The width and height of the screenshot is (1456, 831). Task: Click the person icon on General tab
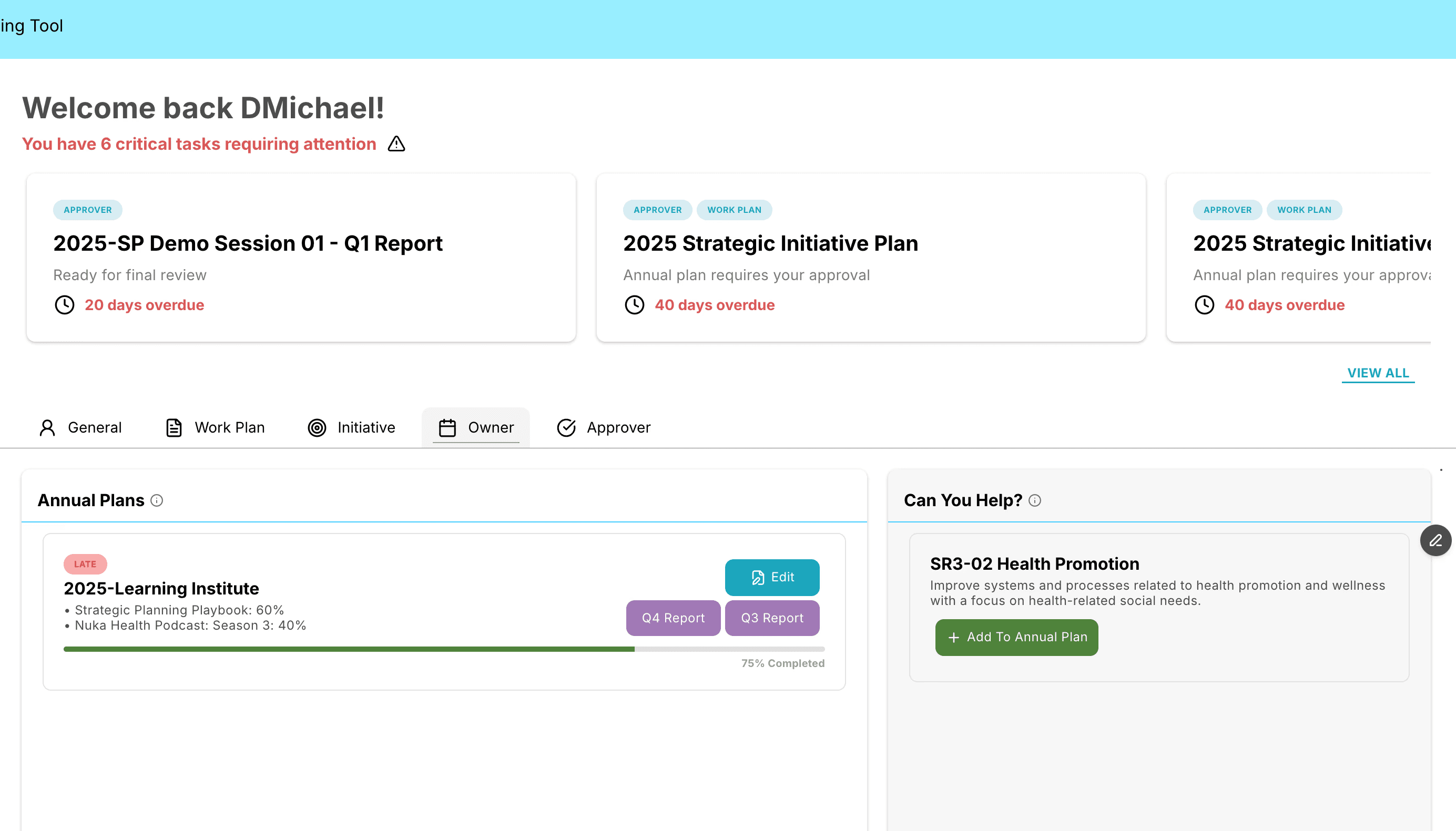pos(47,427)
